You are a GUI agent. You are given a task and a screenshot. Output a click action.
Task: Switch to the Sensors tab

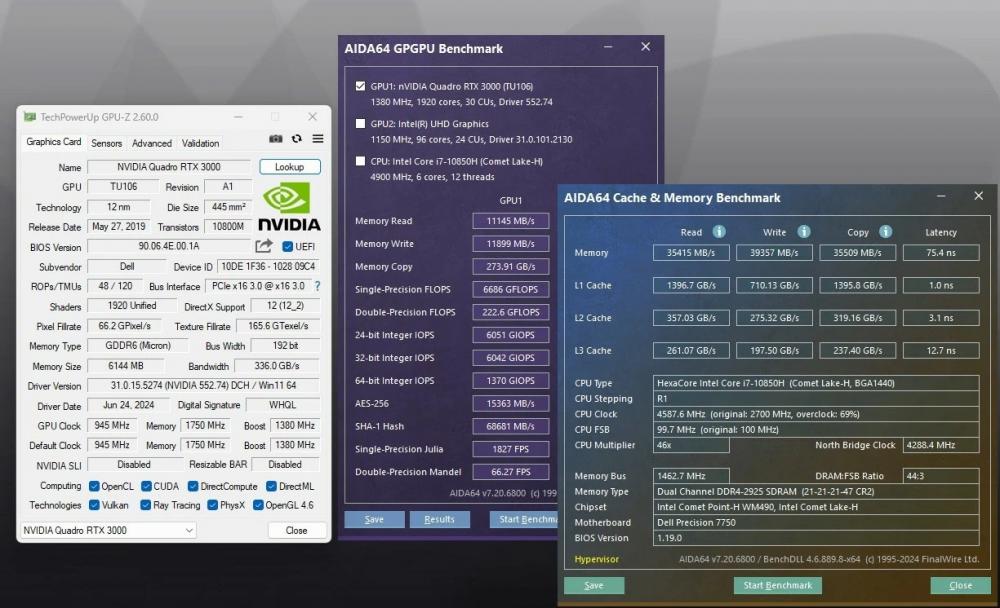107,143
